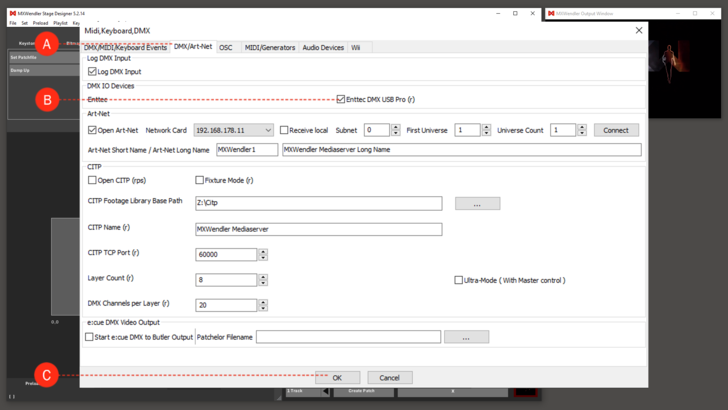Open the Playlist menu in Stage Designer

[60, 23]
